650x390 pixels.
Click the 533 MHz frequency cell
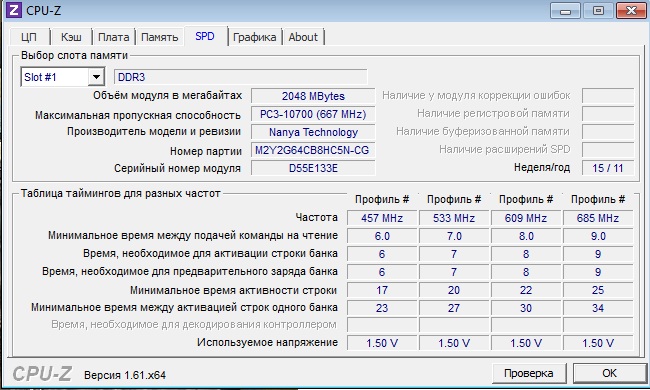[454, 218]
